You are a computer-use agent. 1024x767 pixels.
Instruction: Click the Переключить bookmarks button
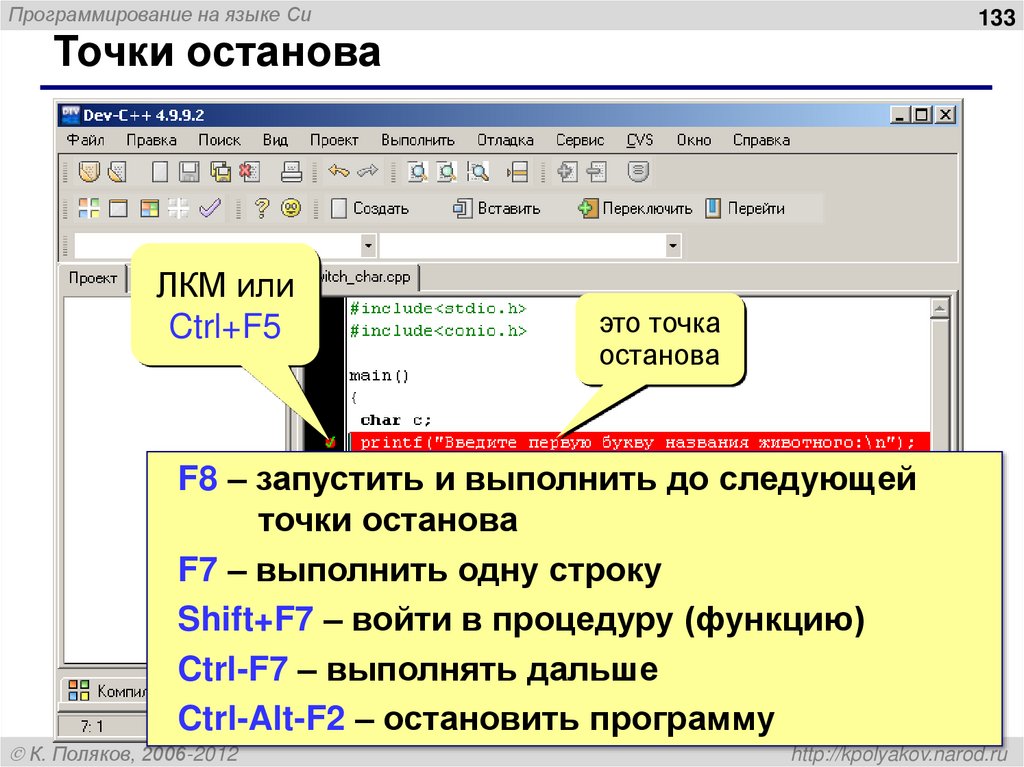(x=635, y=208)
